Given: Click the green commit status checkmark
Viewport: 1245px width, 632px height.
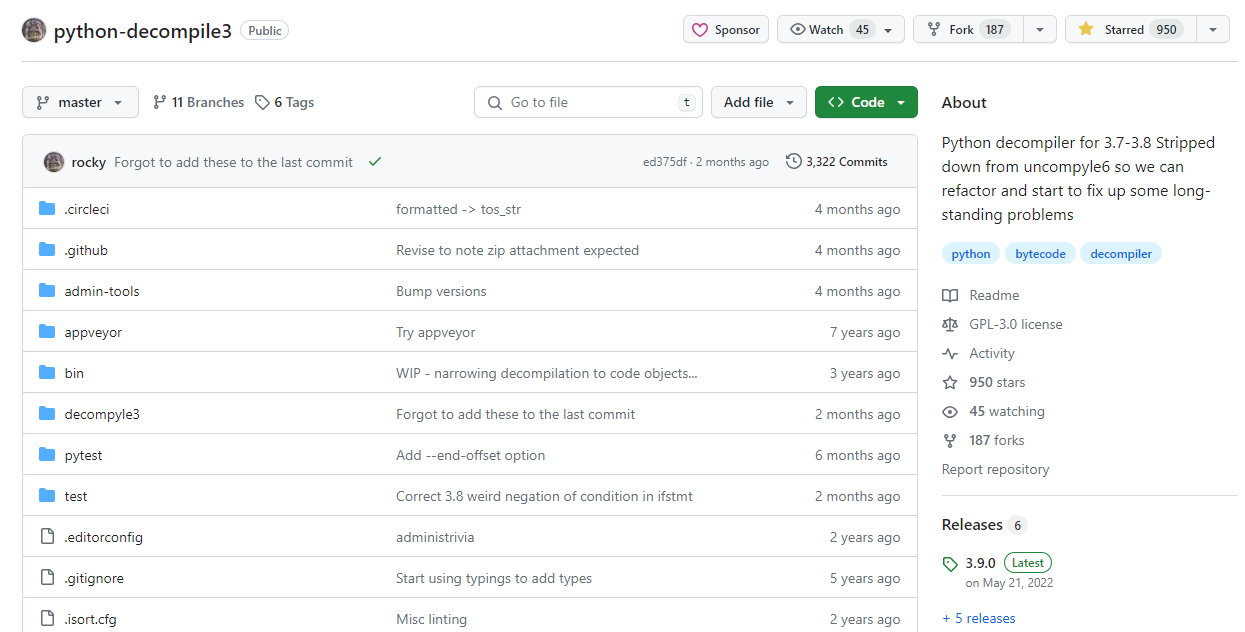Looking at the screenshot, I should [375, 162].
